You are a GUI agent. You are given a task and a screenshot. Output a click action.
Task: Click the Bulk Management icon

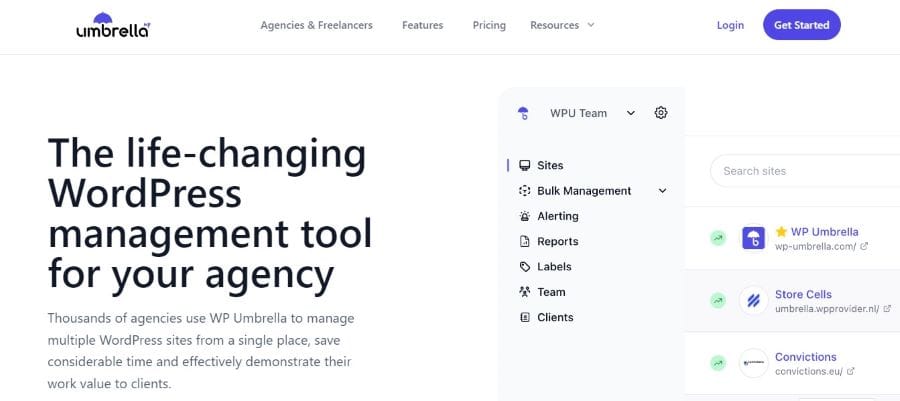[x=524, y=191]
